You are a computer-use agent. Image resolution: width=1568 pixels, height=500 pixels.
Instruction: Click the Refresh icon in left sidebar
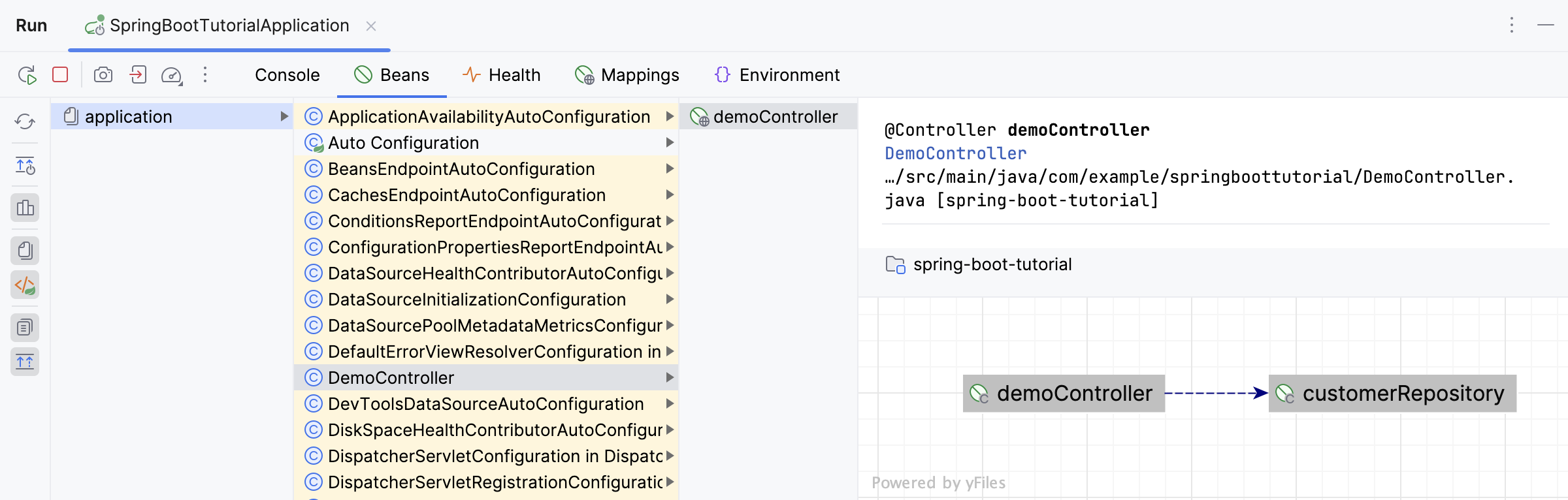coord(25,121)
